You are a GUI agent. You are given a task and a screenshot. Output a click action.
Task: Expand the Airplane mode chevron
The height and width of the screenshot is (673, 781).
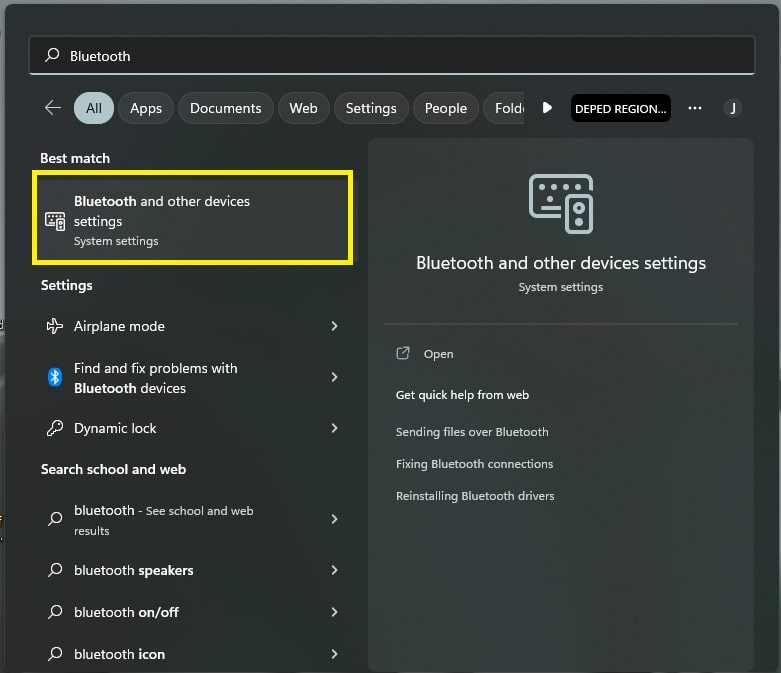334,326
